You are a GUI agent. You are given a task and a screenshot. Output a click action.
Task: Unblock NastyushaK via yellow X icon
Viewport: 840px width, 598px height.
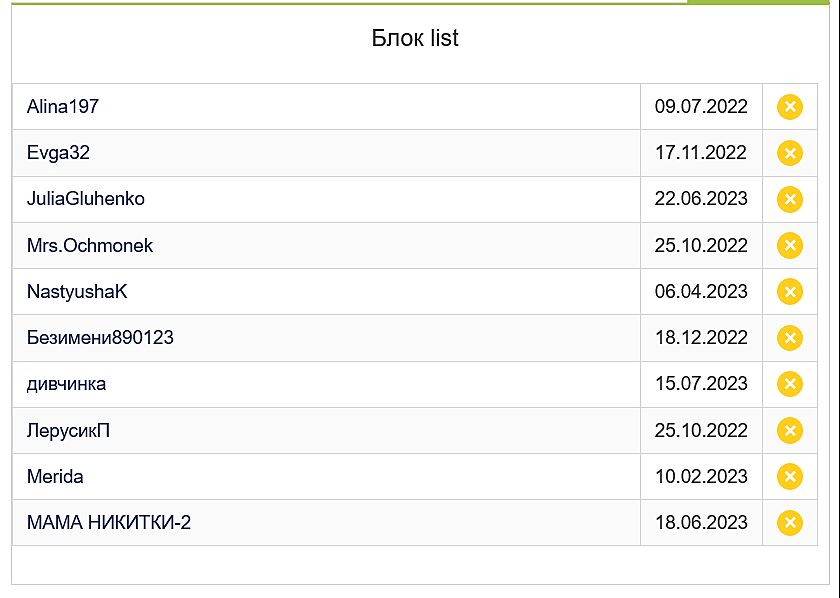pyautogui.click(x=790, y=292)
